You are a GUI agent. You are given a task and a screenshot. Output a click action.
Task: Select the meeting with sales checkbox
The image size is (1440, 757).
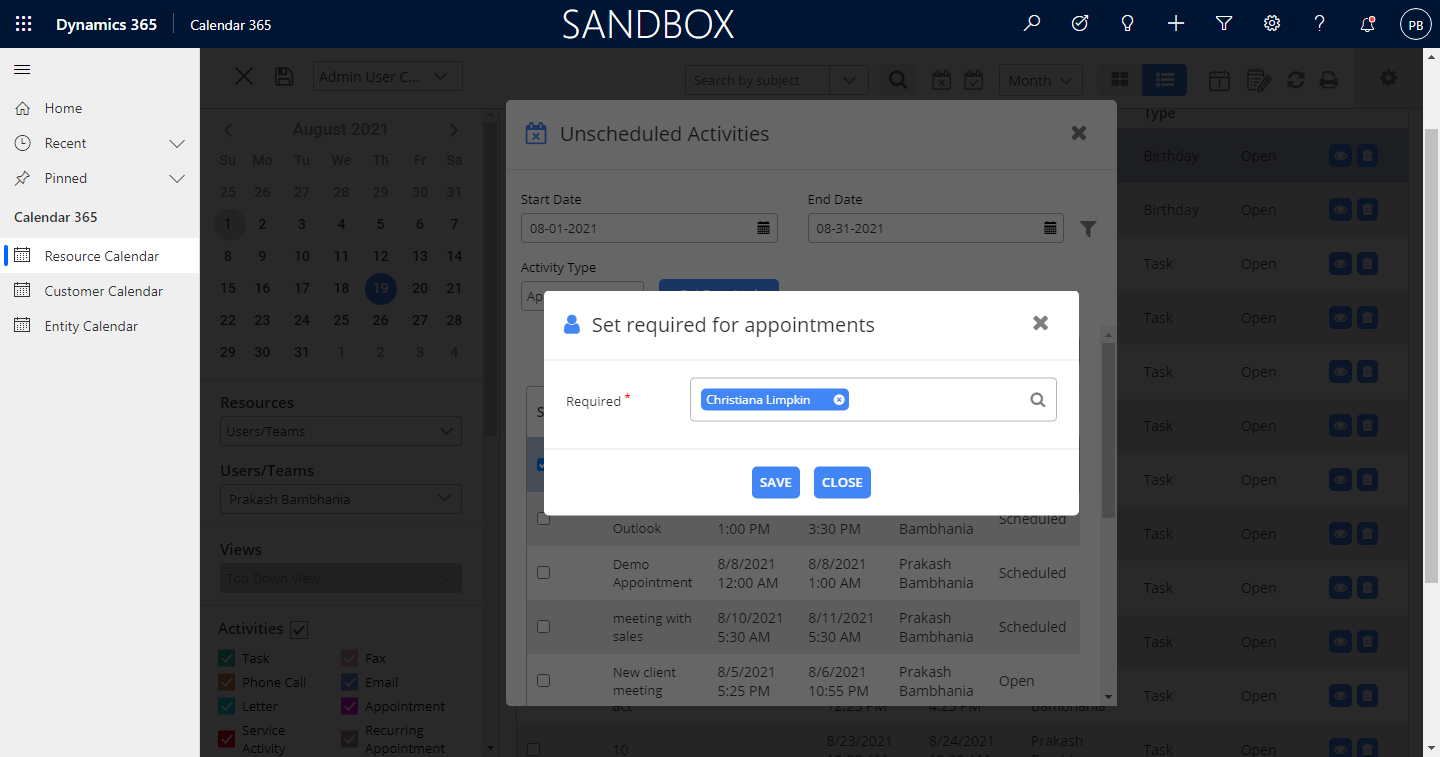[x=543, y=627]
